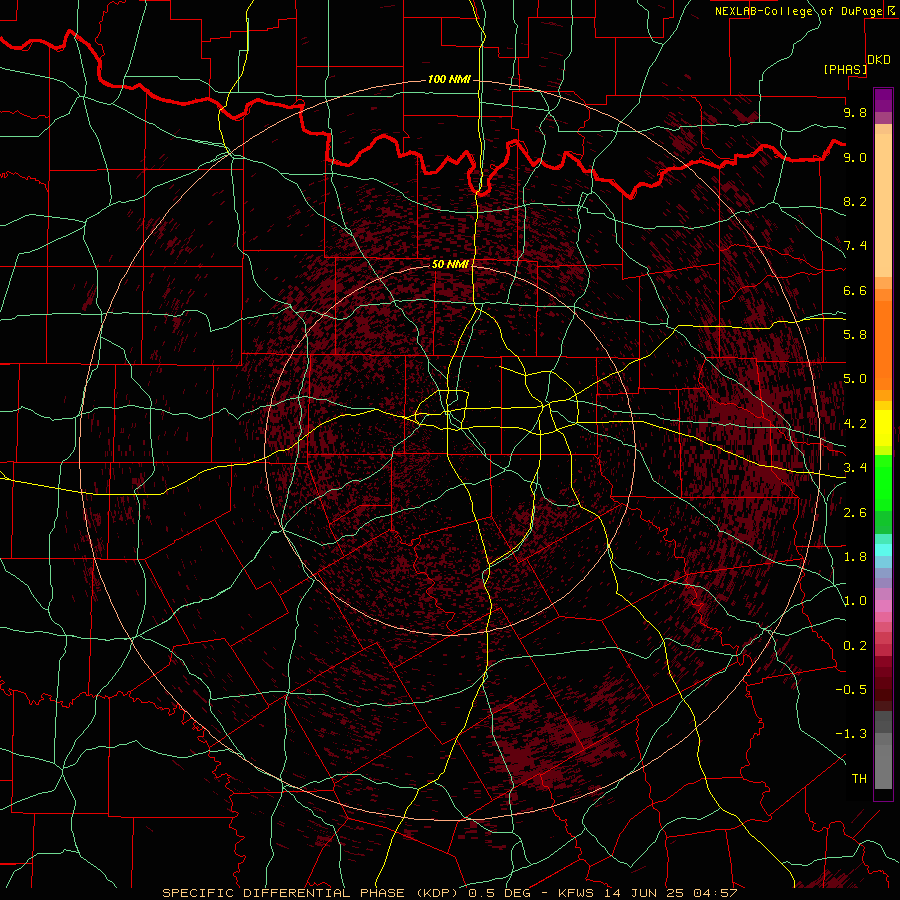Click the -0.5 value on the scale
The height and width of the screenshot is (900, 900).
[851, 690]
